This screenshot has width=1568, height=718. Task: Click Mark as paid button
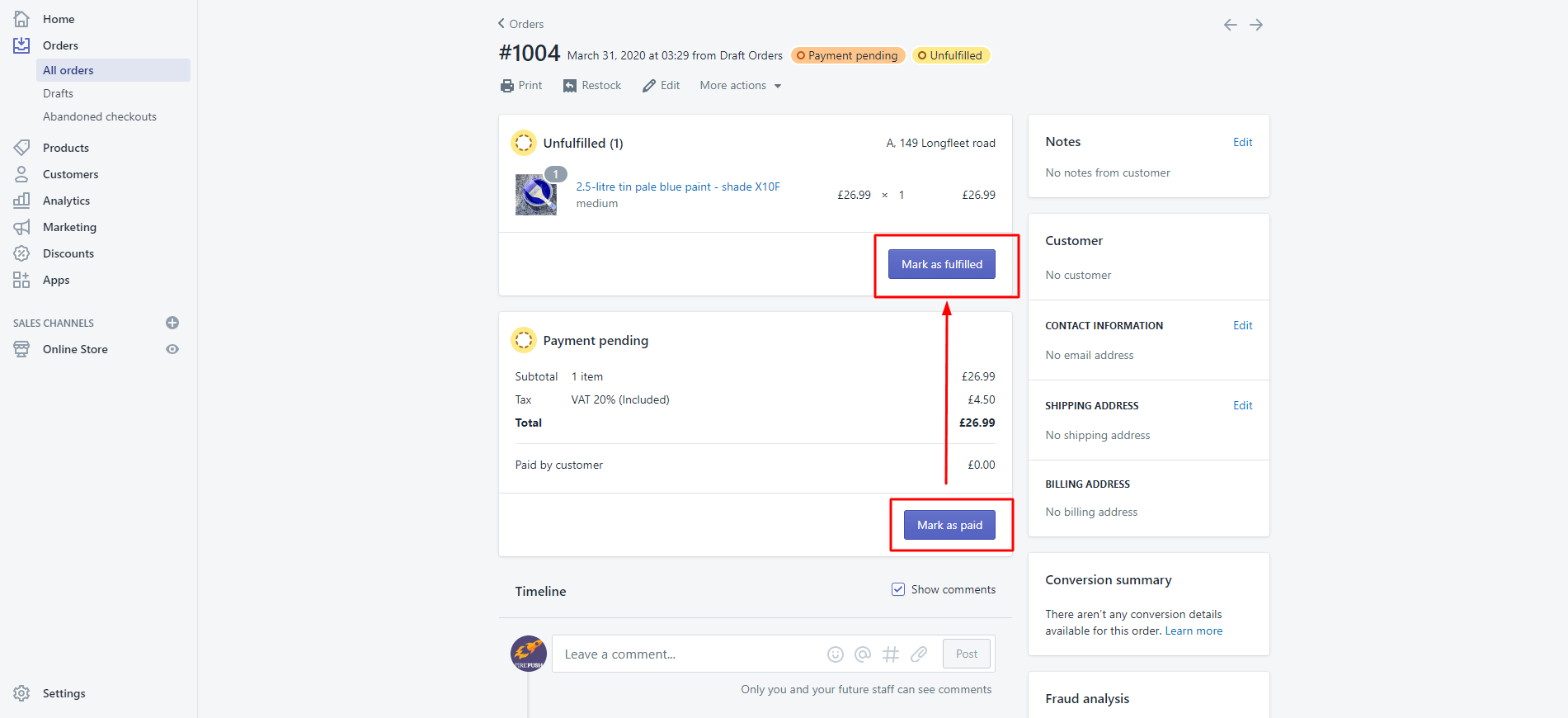pyautogui.click(x=950, y=525)
